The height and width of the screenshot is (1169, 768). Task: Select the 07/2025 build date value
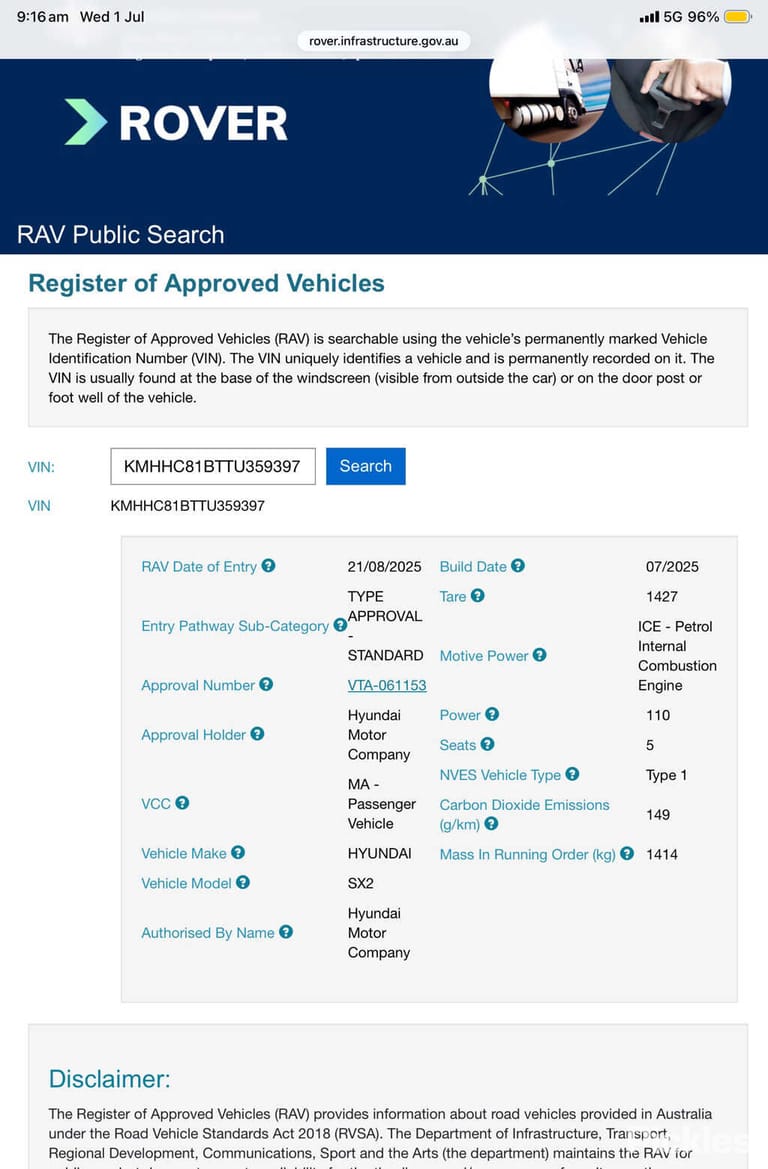click(x=673, y=567)
